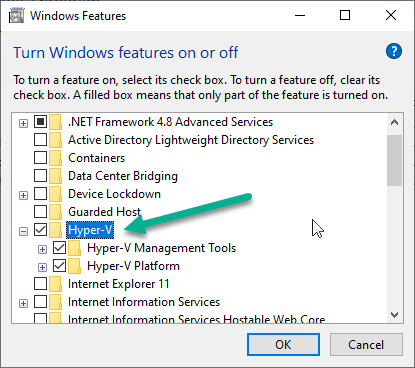Uncheck the Hyper-V Platform checkbox
The image size is (415, 368).
click(x=59, y=266)
